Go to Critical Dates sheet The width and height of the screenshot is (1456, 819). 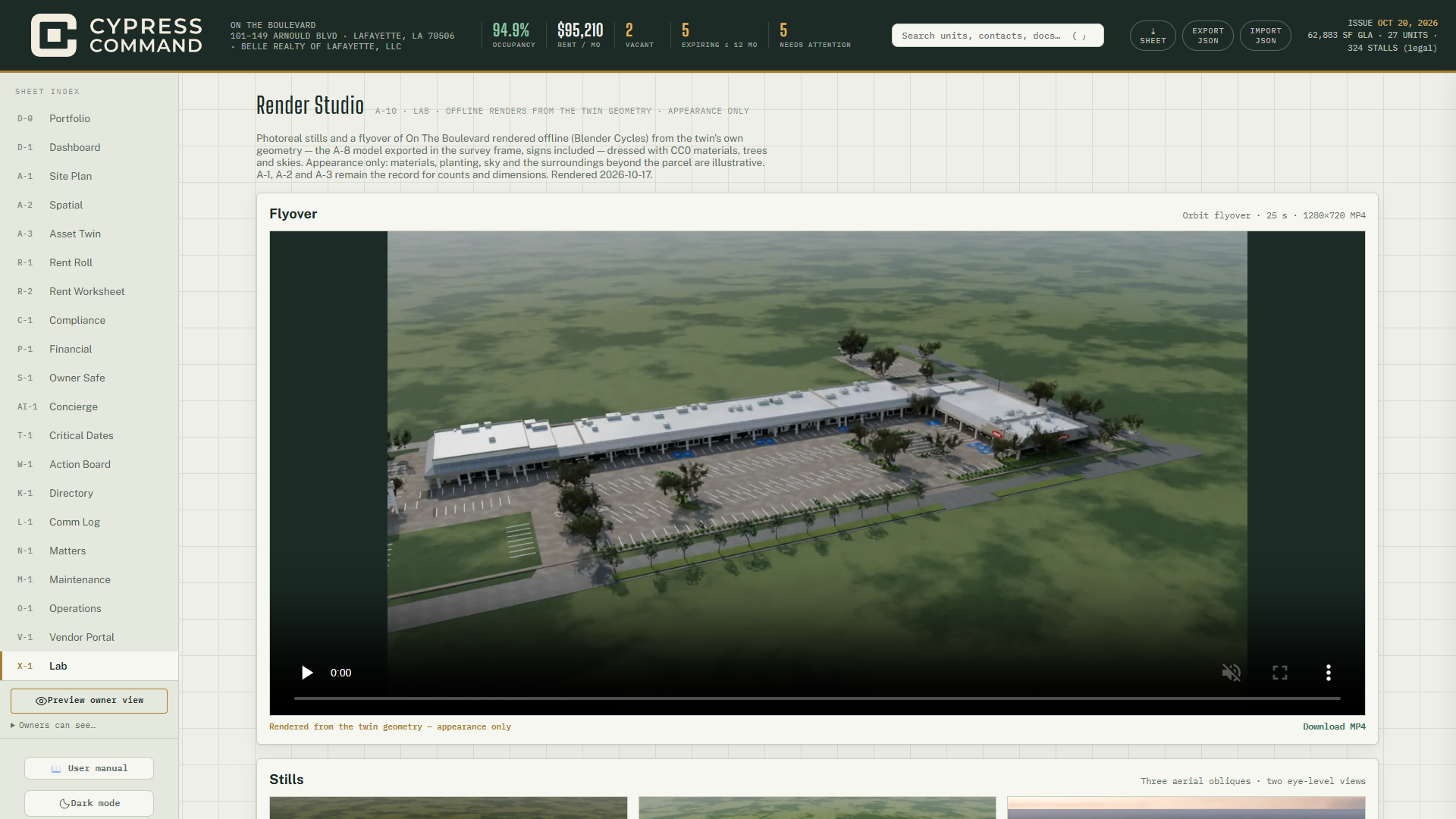pyautogui.click(x=89, y=436)
